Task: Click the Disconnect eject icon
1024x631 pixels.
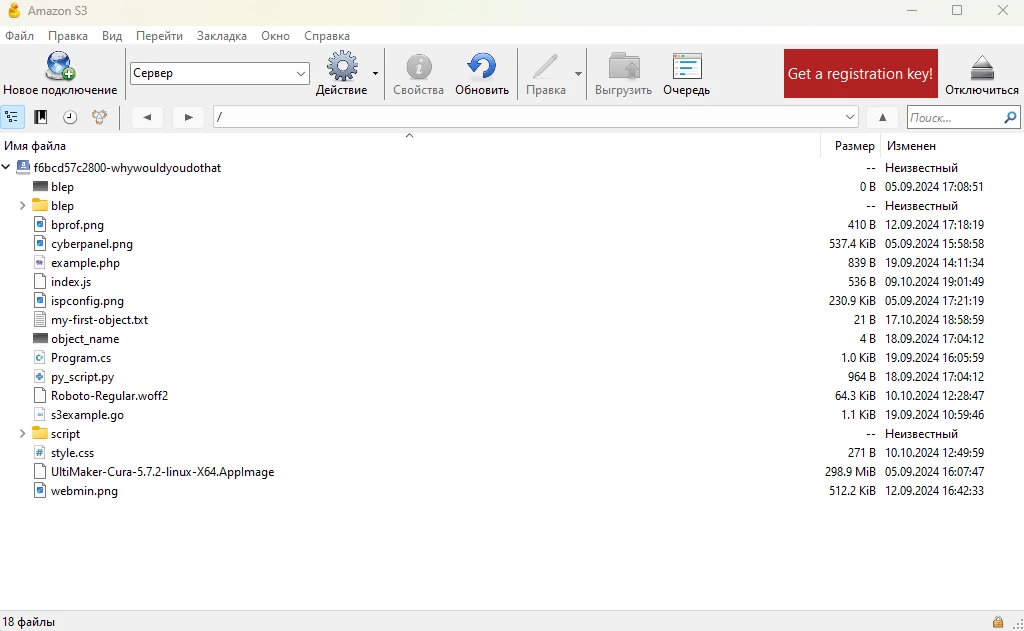Action: 981,67
